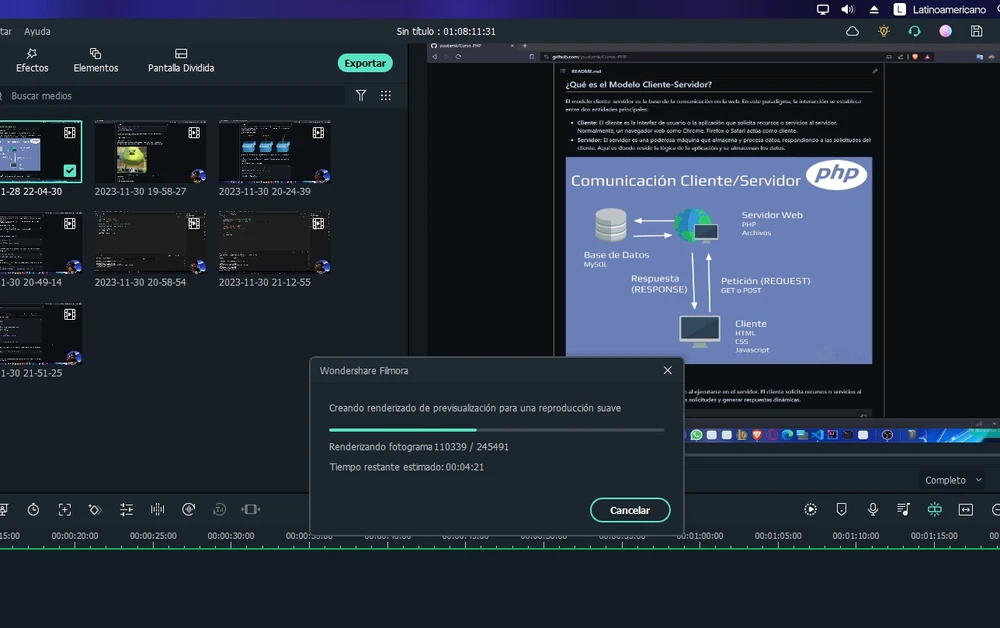Image resolution: width=1000 pixels, height=628 pixels.
Task: Switch to the Efectos tab
Action: click(32, 60)
